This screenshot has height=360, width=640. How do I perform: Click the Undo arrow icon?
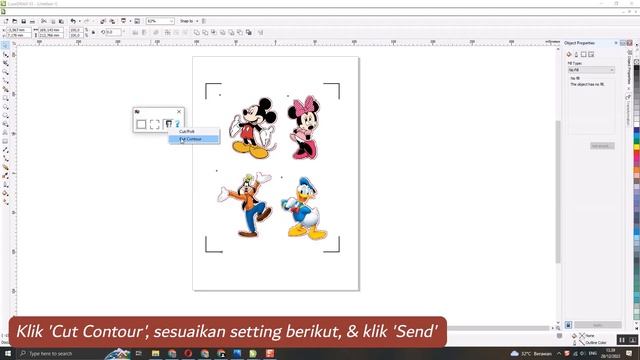click(73, 21)
